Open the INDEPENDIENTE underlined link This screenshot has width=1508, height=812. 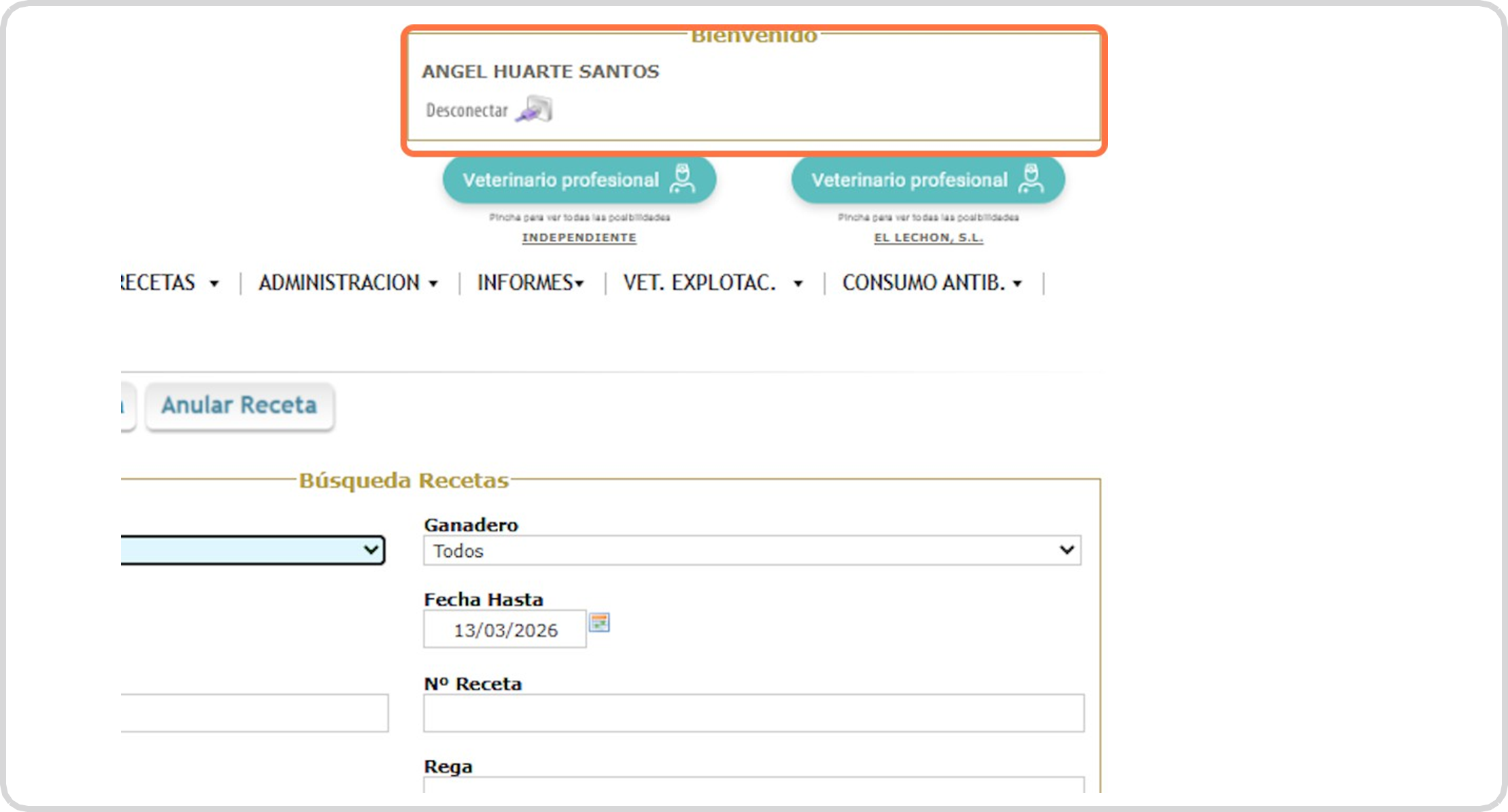pos(579,238)
